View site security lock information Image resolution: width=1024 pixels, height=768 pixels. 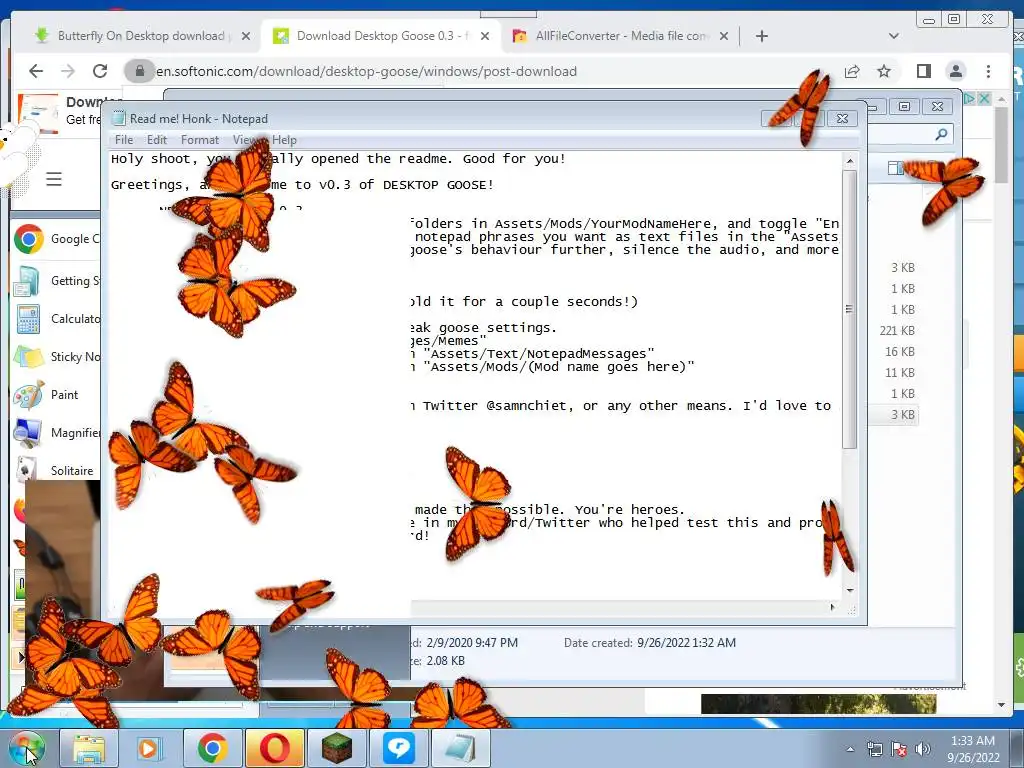pyautogui.click(x=139, y=71)
